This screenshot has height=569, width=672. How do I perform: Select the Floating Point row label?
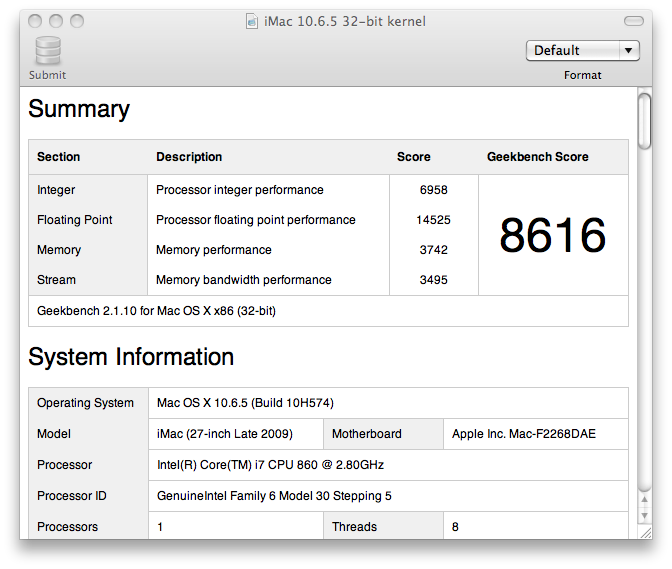coord(75,220)
